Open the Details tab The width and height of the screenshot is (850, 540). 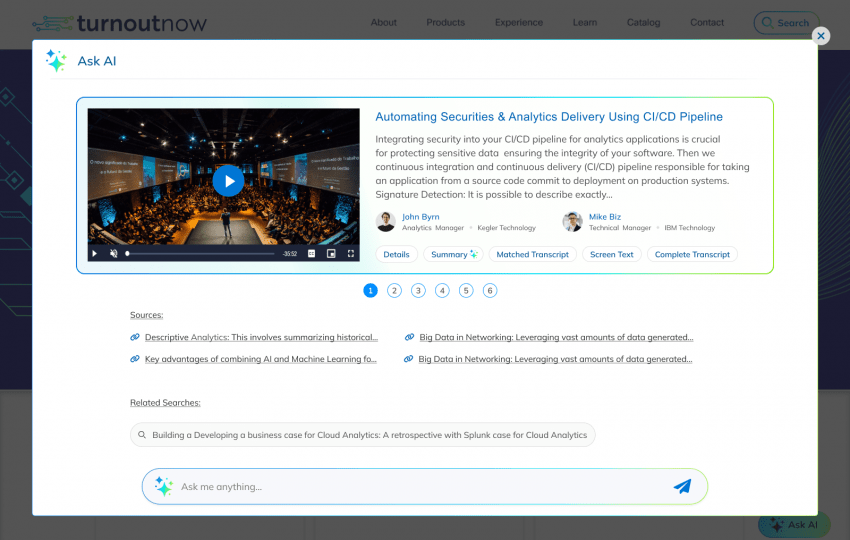[x=397, y=255]
